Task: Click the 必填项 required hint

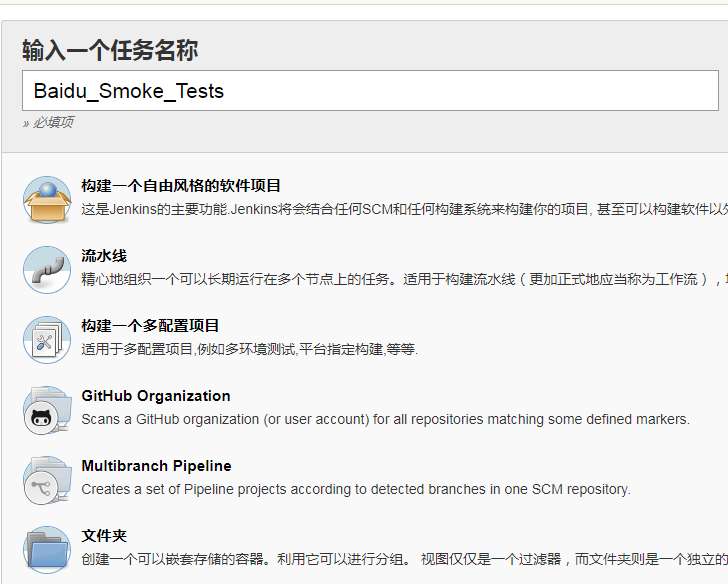Action: point(48,123)
